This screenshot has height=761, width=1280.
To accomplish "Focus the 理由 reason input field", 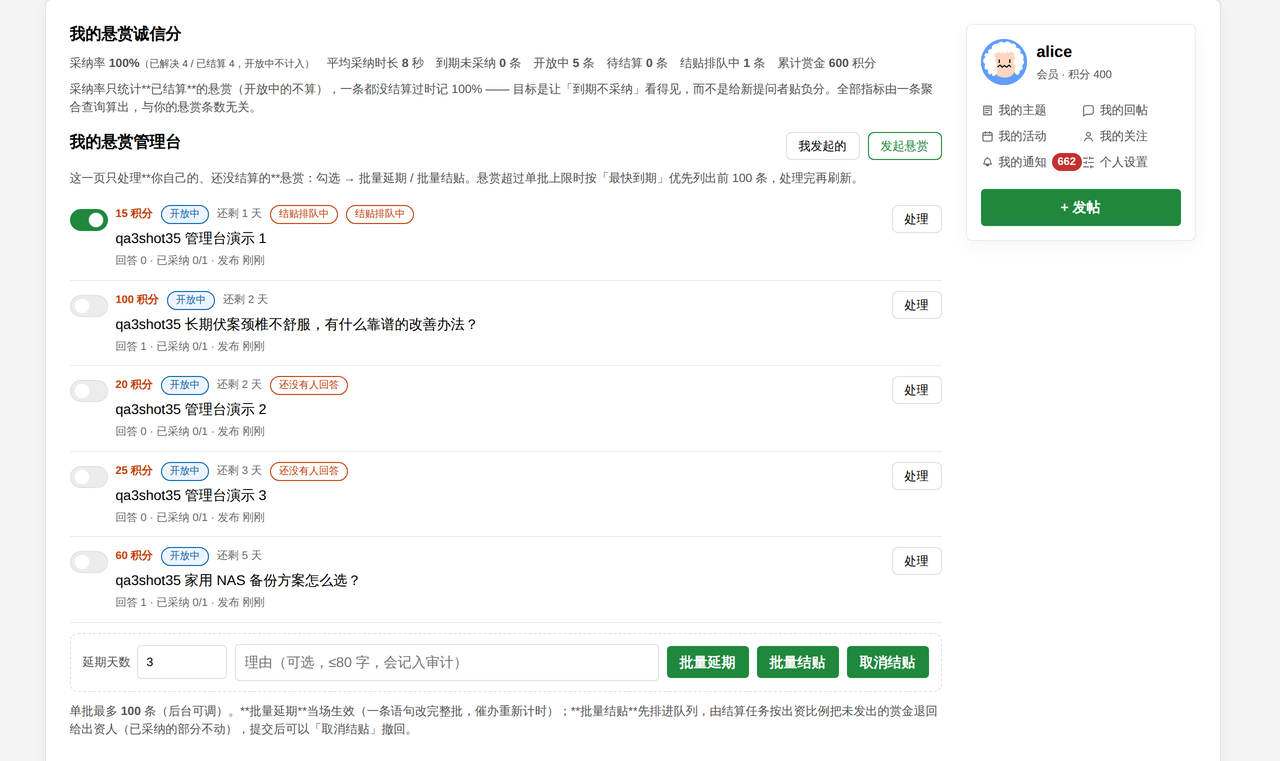I will point(447,662).
